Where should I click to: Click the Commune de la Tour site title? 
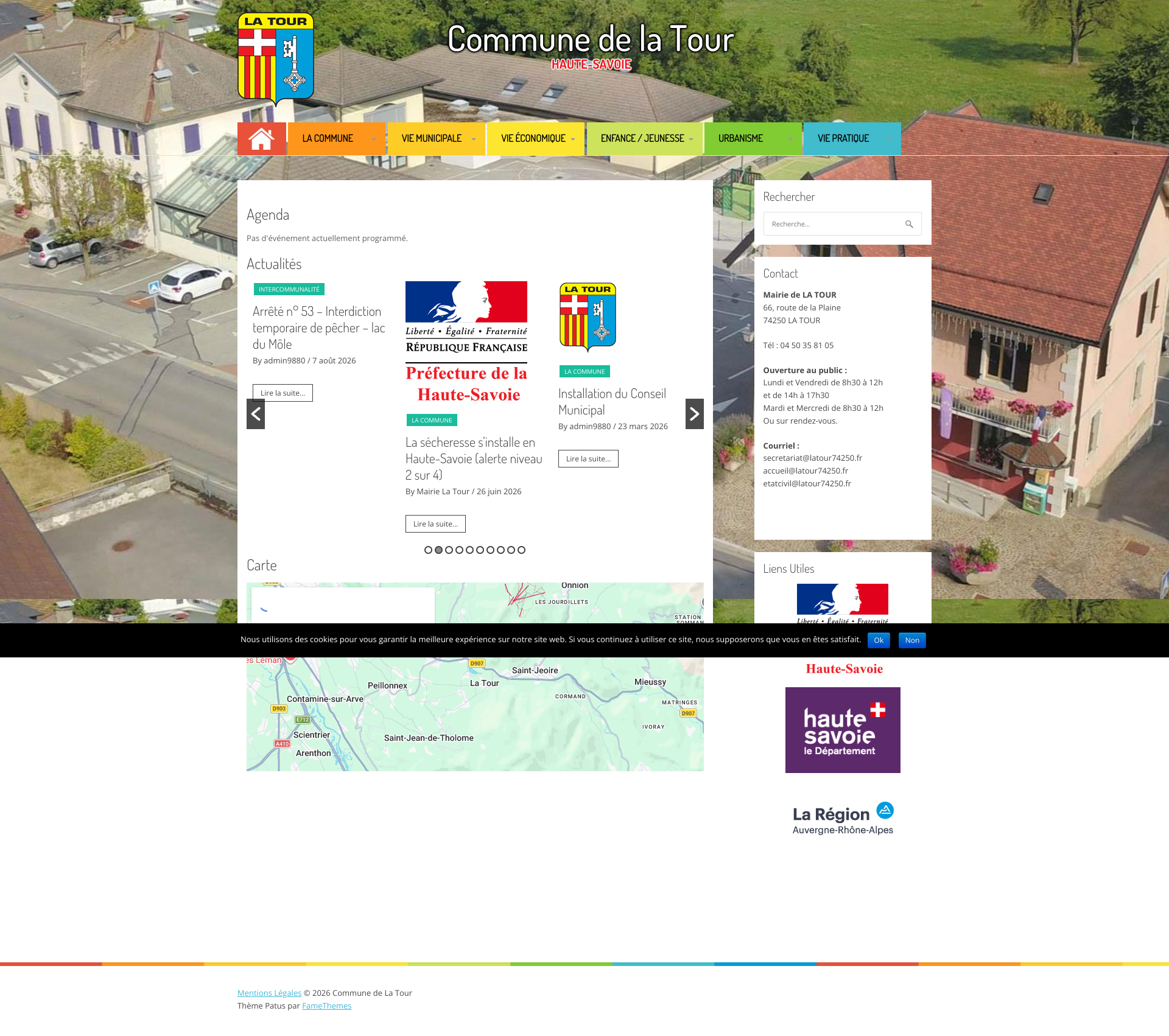click(x=591, y=39)
